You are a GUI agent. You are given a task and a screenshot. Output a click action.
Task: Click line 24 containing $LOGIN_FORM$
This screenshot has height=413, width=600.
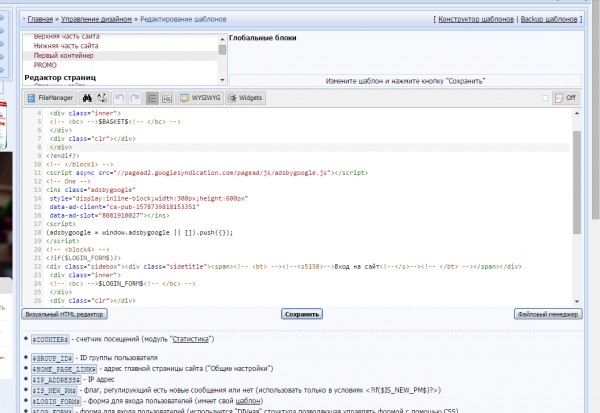point(122,284)
